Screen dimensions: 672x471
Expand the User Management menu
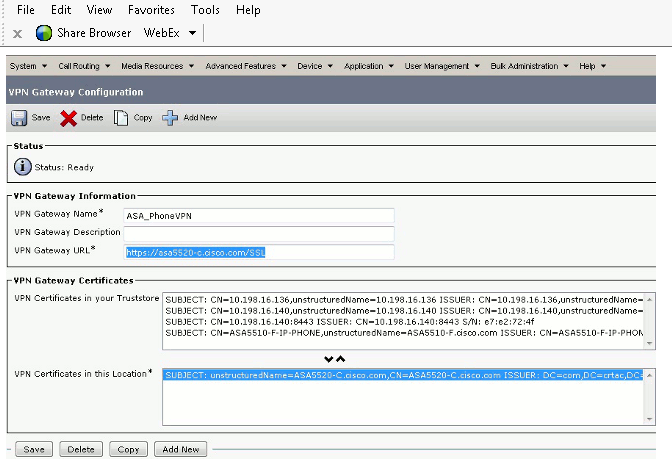pyautogui.click(x=442, y=66)
